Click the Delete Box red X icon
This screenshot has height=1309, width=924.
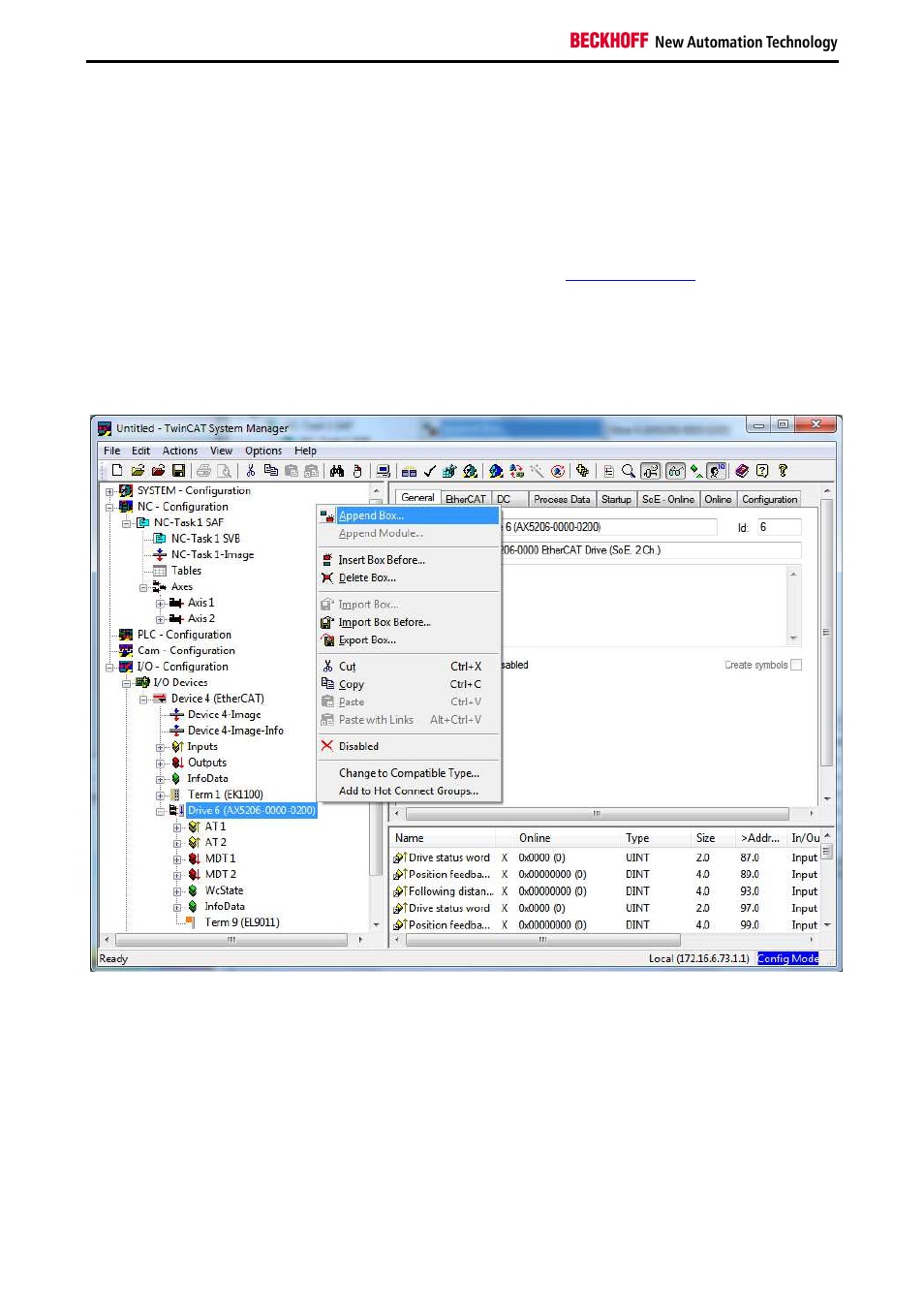[327, 577]
